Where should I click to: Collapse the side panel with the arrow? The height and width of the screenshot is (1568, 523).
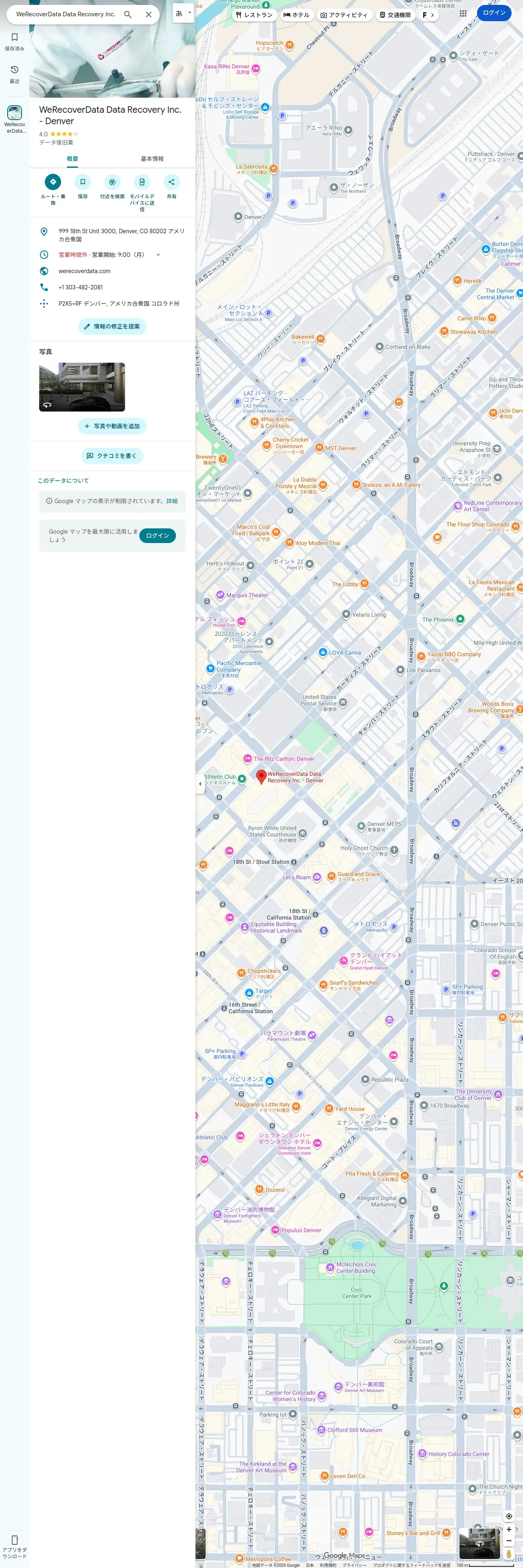(x=200, y=784)
